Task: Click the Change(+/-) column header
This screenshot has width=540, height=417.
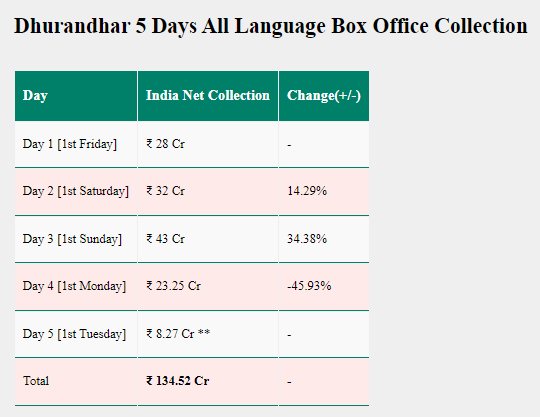Action: (x=324, y=96)
